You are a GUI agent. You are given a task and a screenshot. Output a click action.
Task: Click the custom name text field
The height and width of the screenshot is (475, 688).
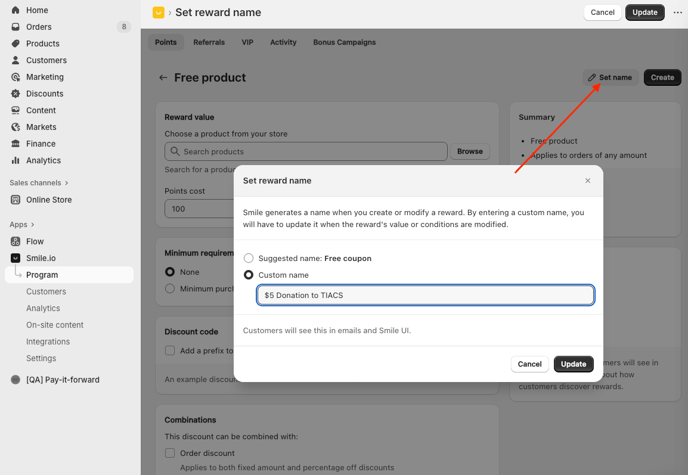pyautogui.click(x=425, y=295)
